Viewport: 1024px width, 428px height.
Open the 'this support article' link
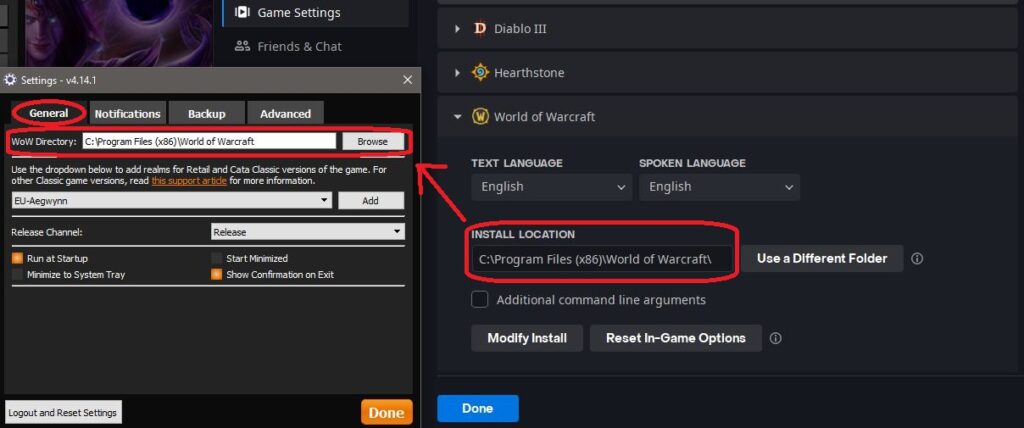(189, 181)
